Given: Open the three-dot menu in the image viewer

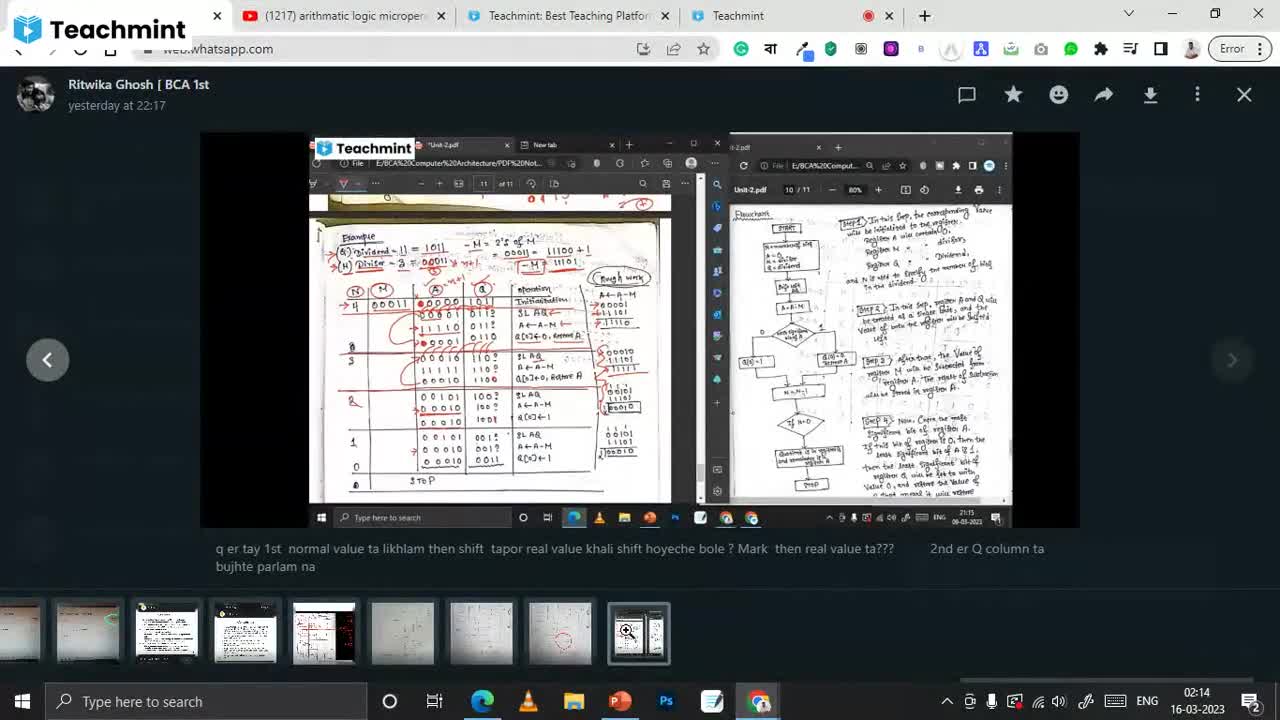Looking at the screenshot, I should tap(1197, 94).
